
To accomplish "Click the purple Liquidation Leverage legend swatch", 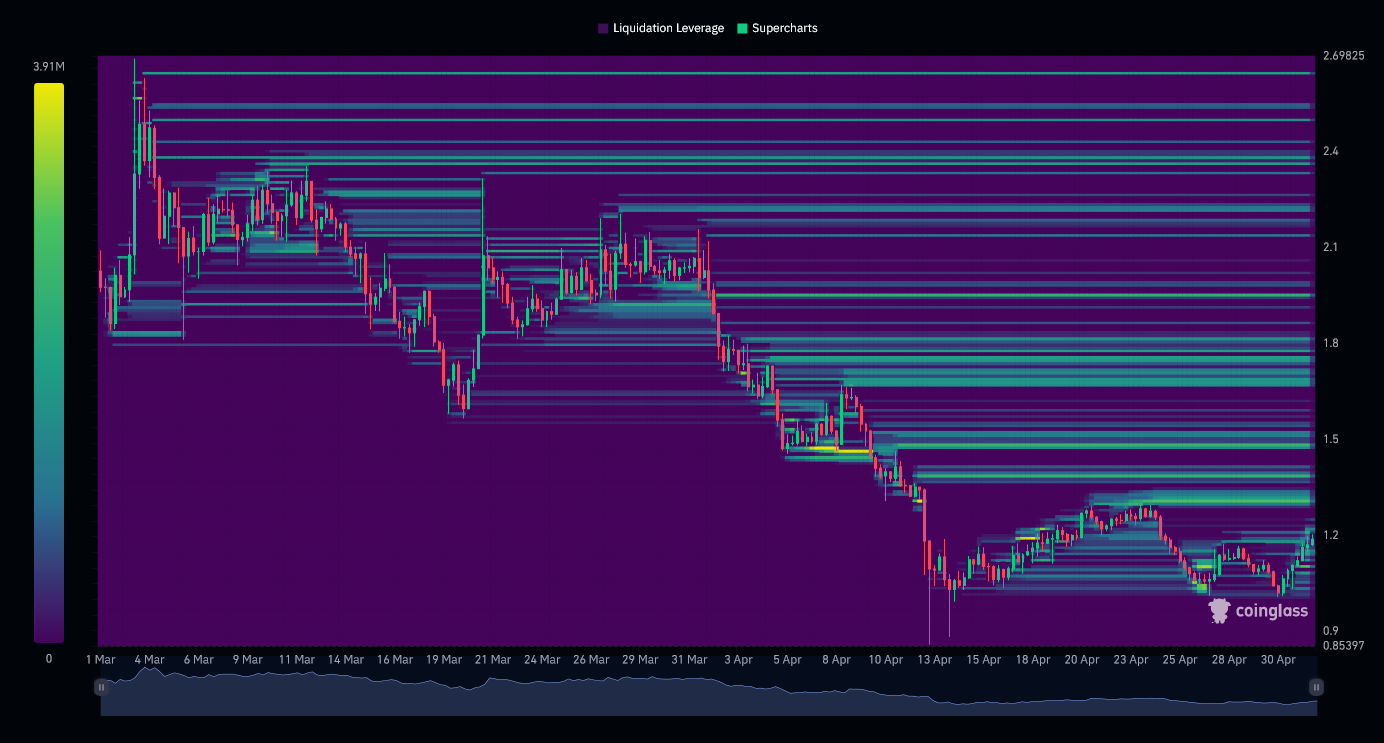I will tap(603, 28).
